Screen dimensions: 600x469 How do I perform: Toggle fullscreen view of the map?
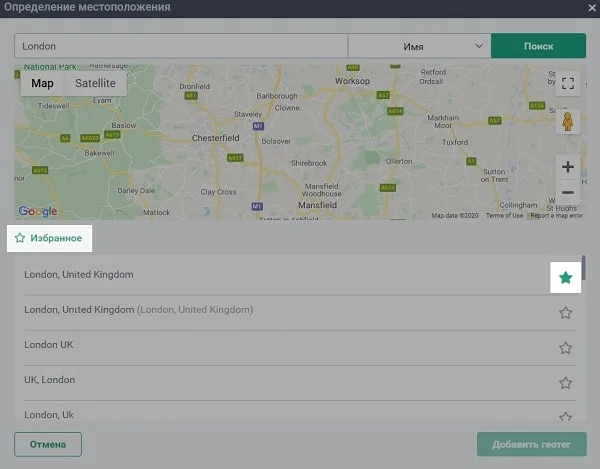(x=567, y=83)
